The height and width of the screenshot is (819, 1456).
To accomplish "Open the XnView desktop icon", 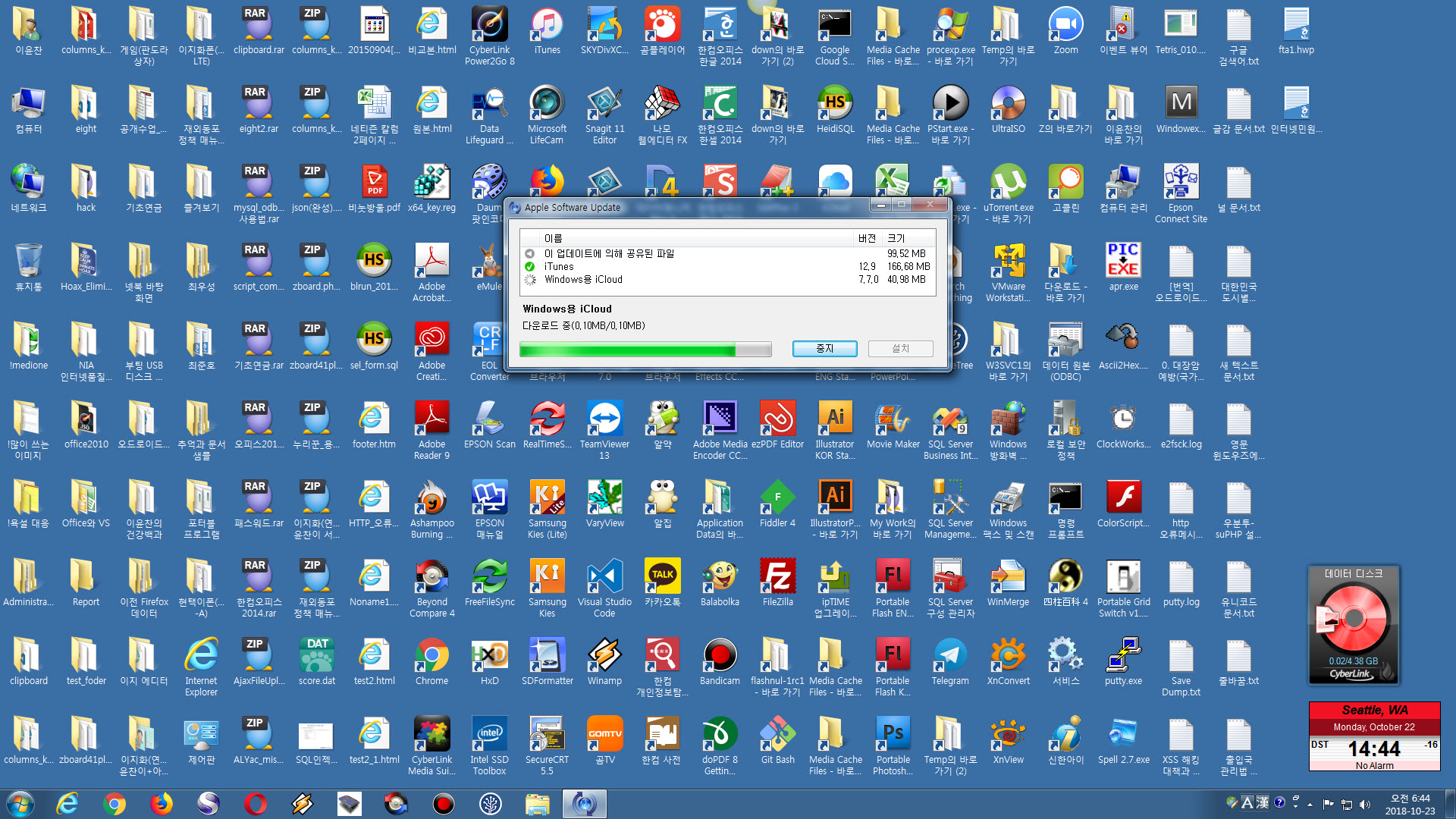I will (1008, 741).
